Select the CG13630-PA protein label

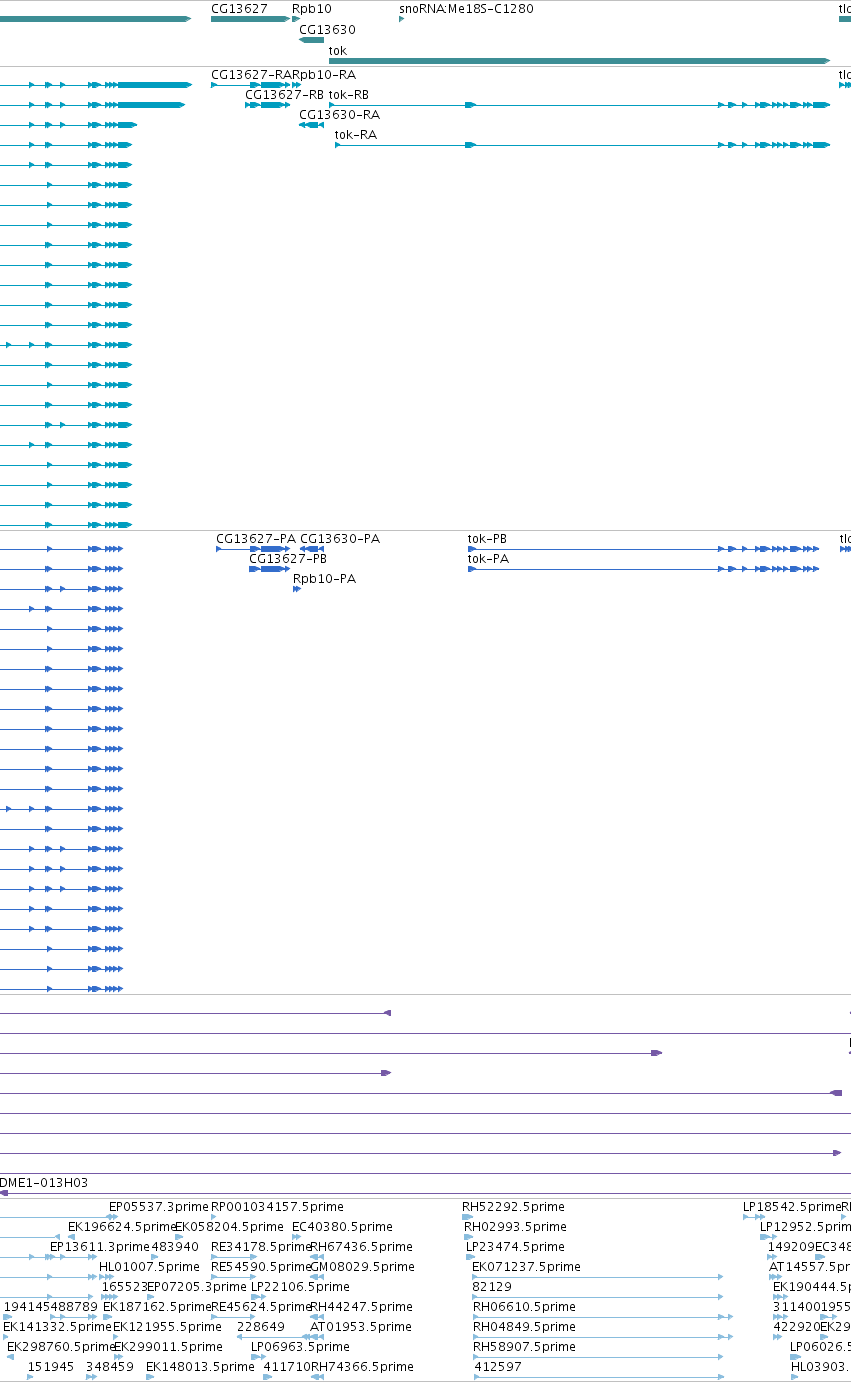click(340, 538)
